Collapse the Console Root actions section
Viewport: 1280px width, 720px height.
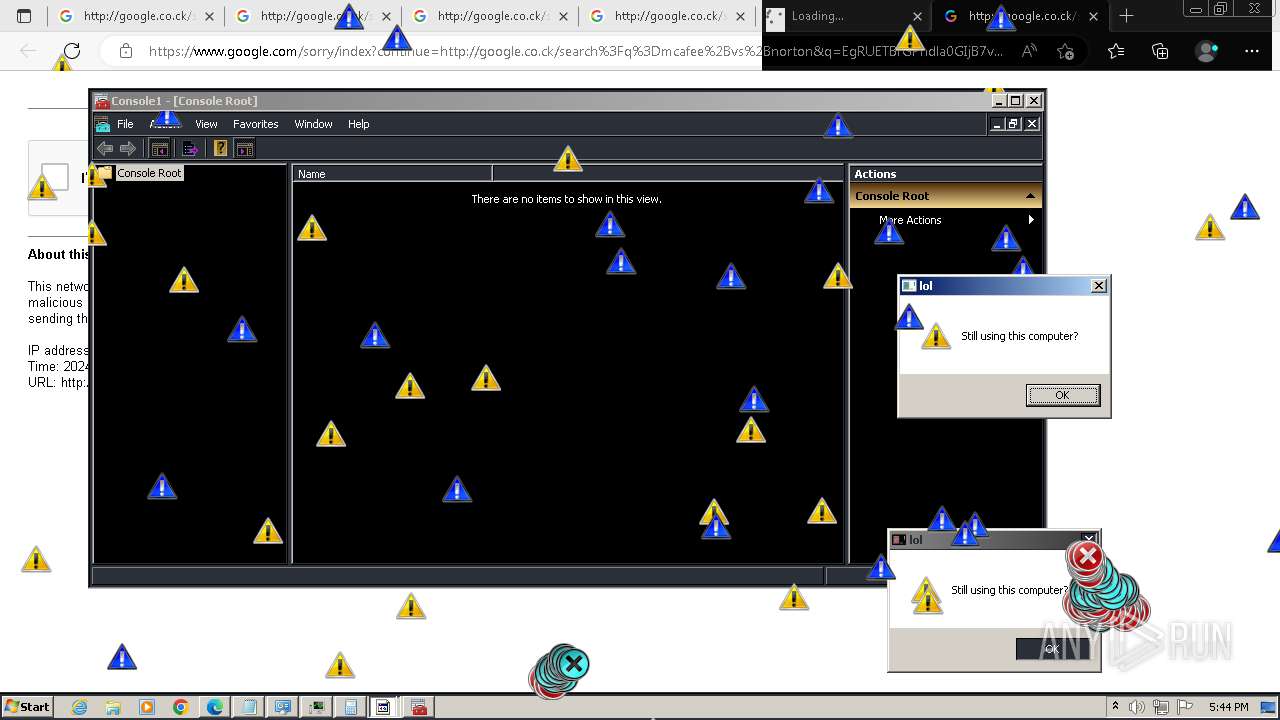tap(1030, 196)
